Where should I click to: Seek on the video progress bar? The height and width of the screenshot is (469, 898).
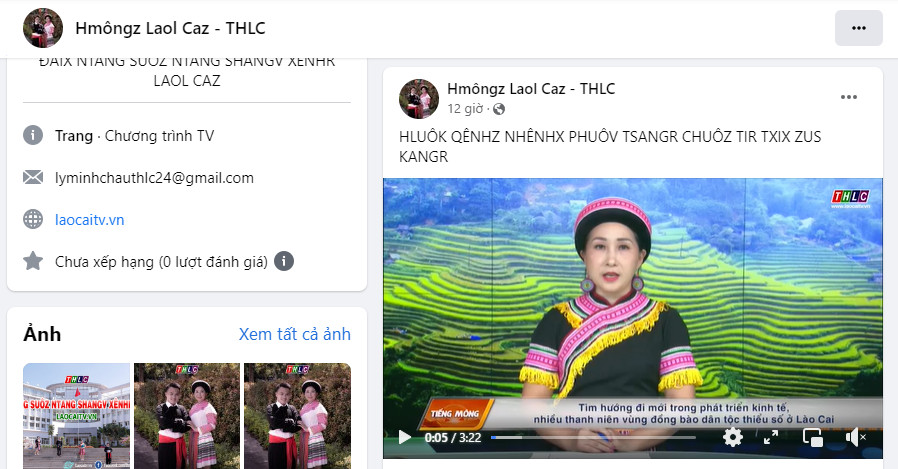(x=593, y=438)
